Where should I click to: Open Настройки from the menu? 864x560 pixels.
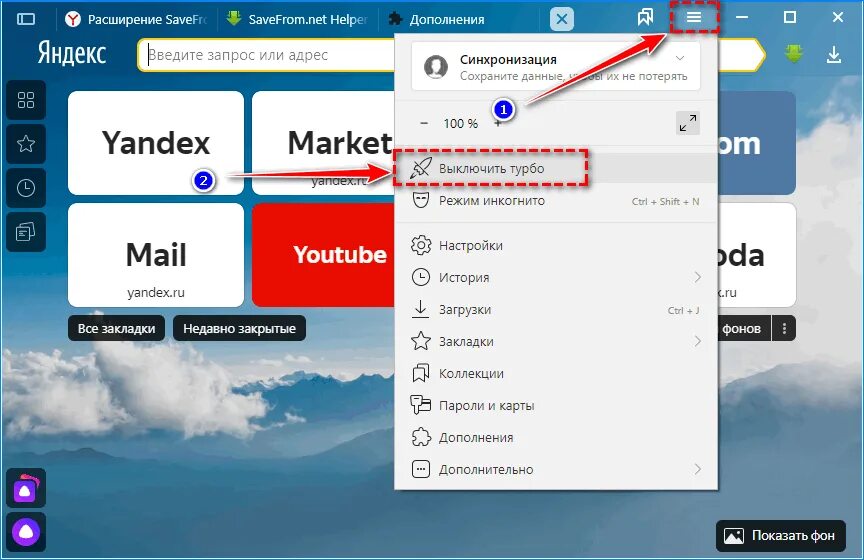(x=555, y=245)
